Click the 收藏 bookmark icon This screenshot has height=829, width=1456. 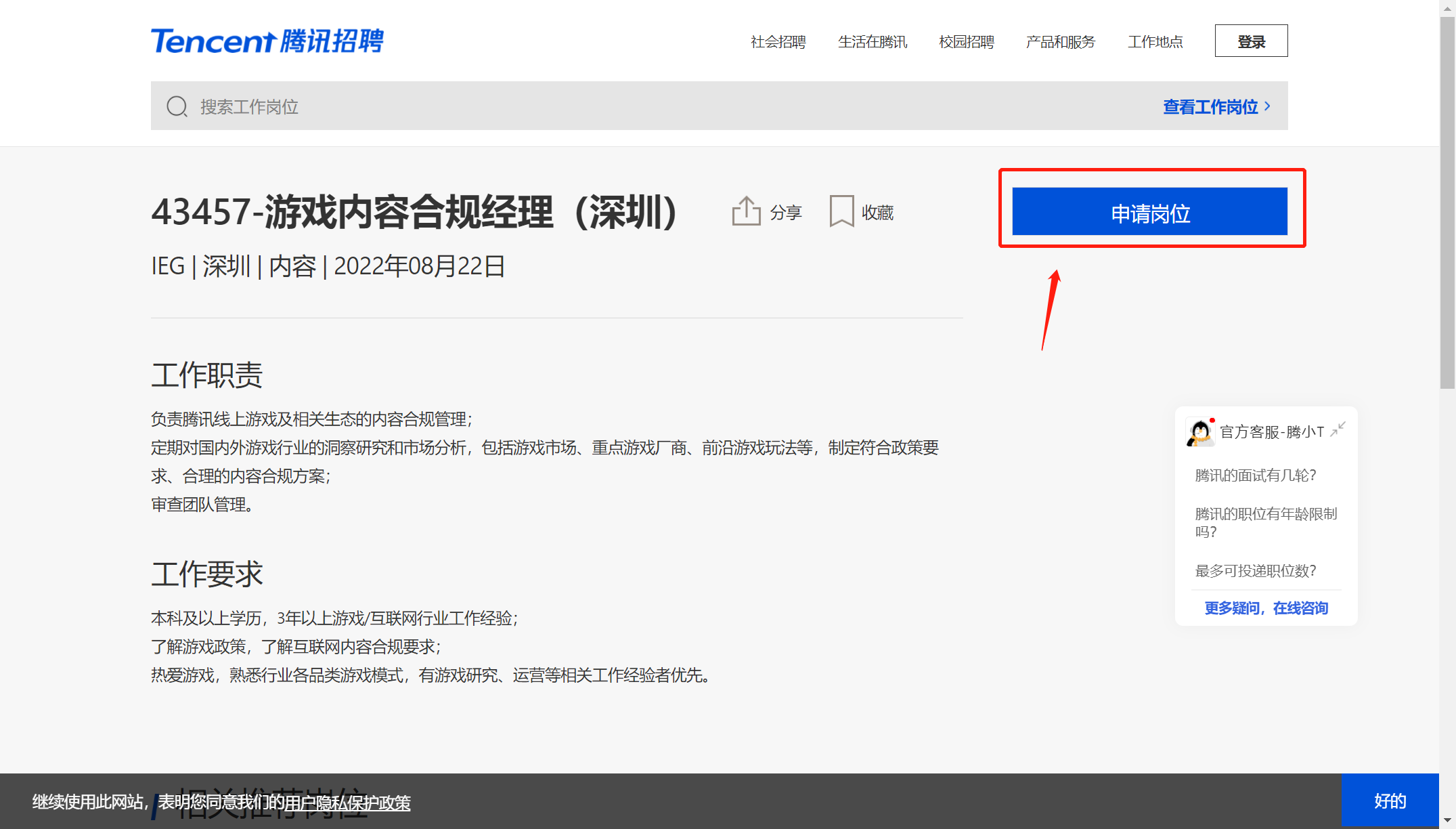841,211
